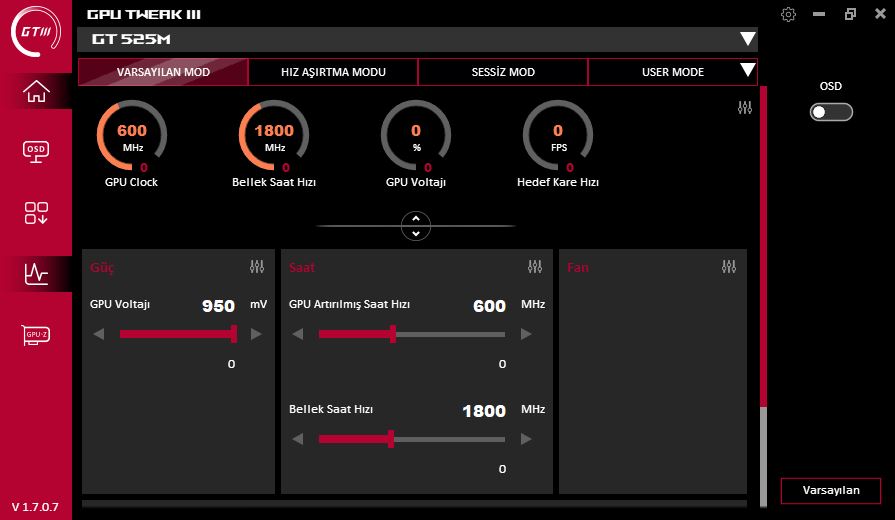Click the Bellek Saat Hızı slider in Saat panel
The height and width of the screenshot is (520, 895).
tap(412, 439)
